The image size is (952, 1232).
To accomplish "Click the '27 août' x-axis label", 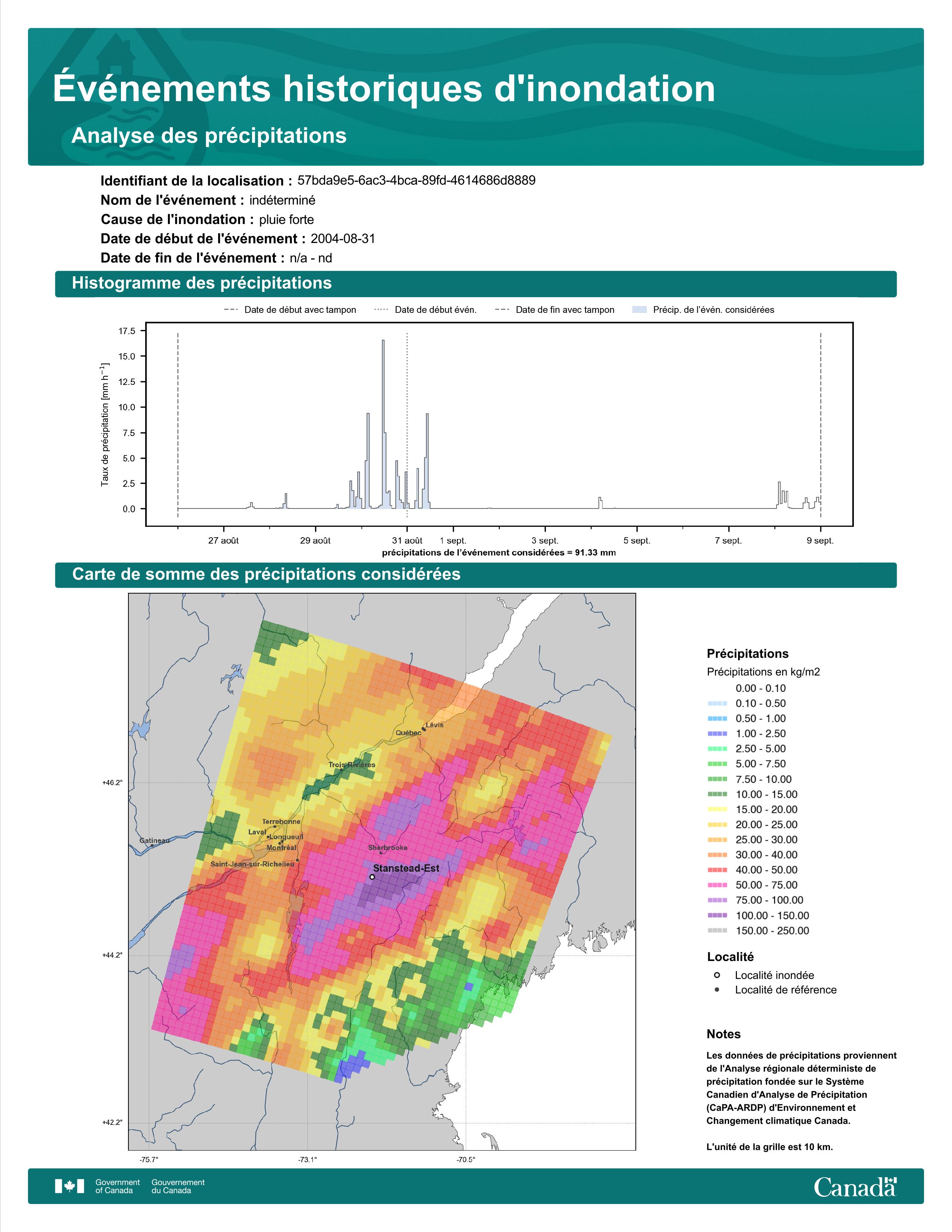I will [223, 541].
